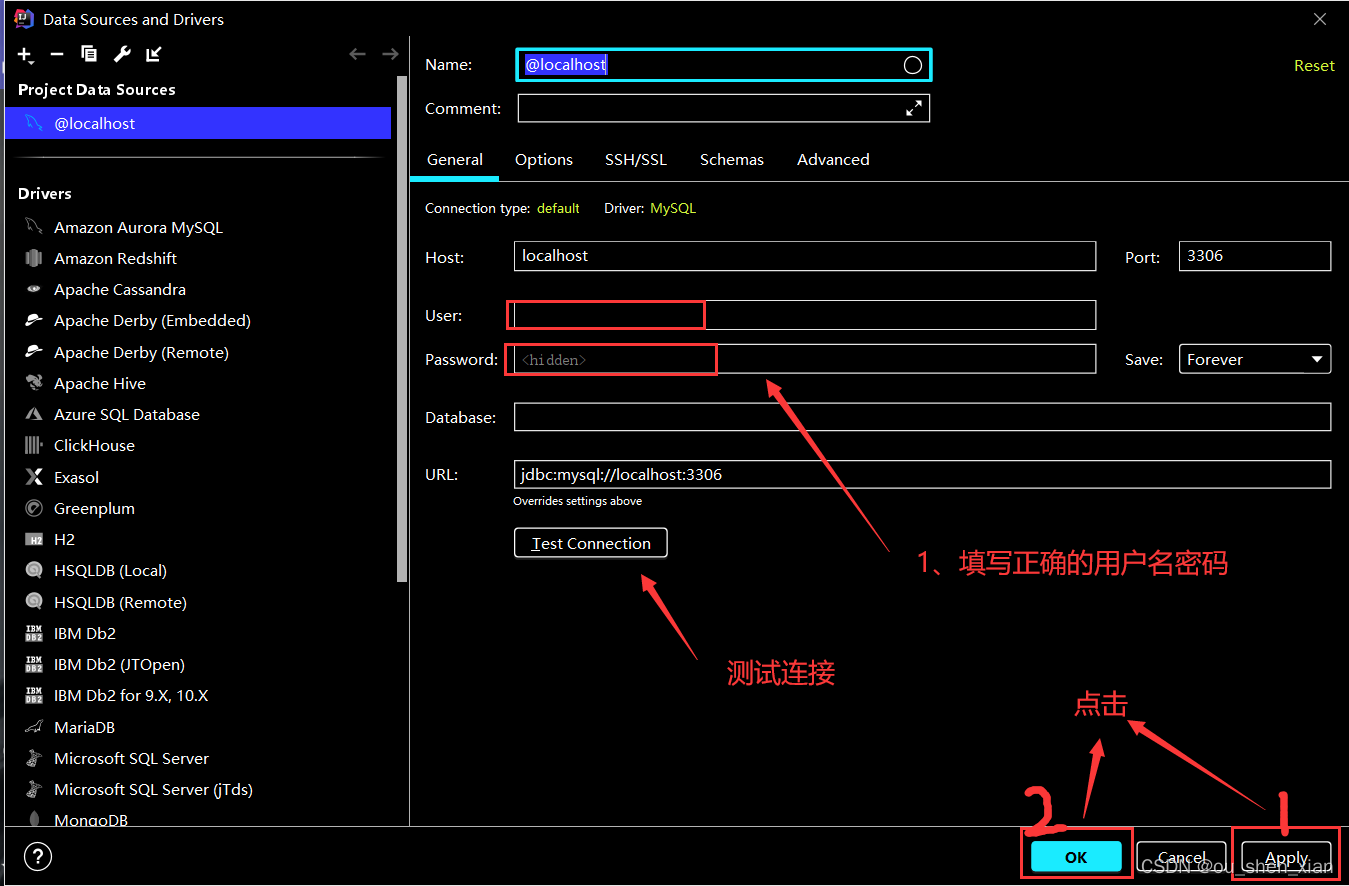Open the Save password dropdown showing Forever
The width and height of the screenshot is (1349, 886).
1255,359
